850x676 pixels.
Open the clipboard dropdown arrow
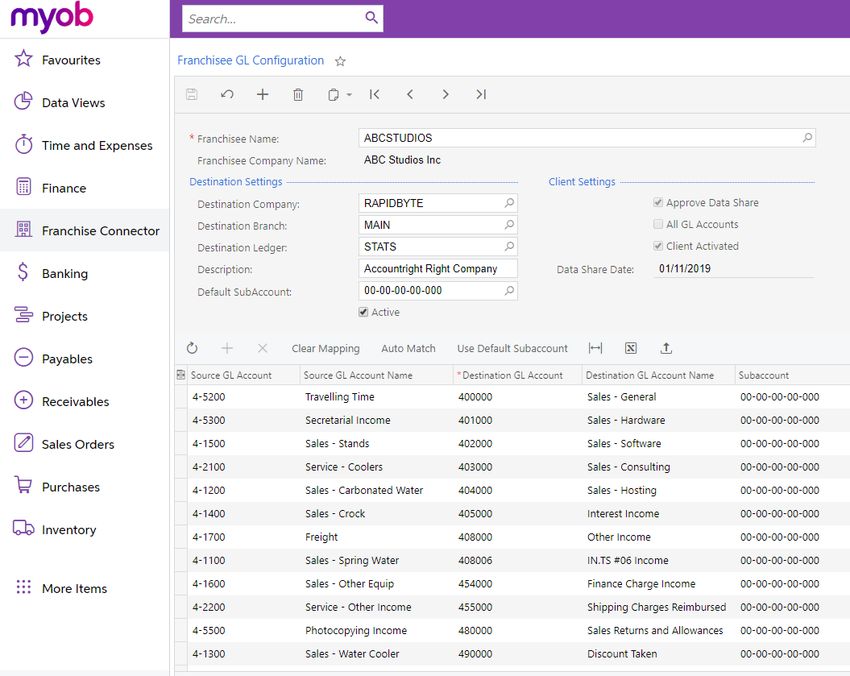tap(349, 95)
